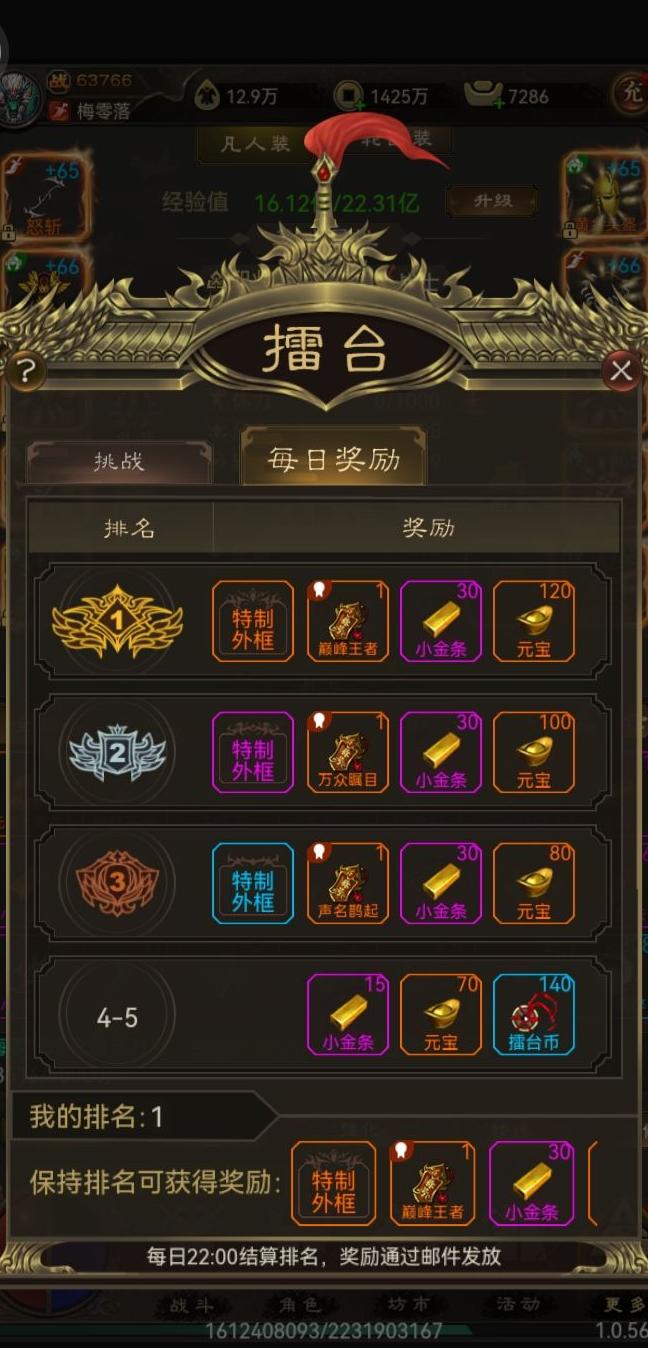Open the help question mark icon
648x1348 pixels.
[26, 373]
